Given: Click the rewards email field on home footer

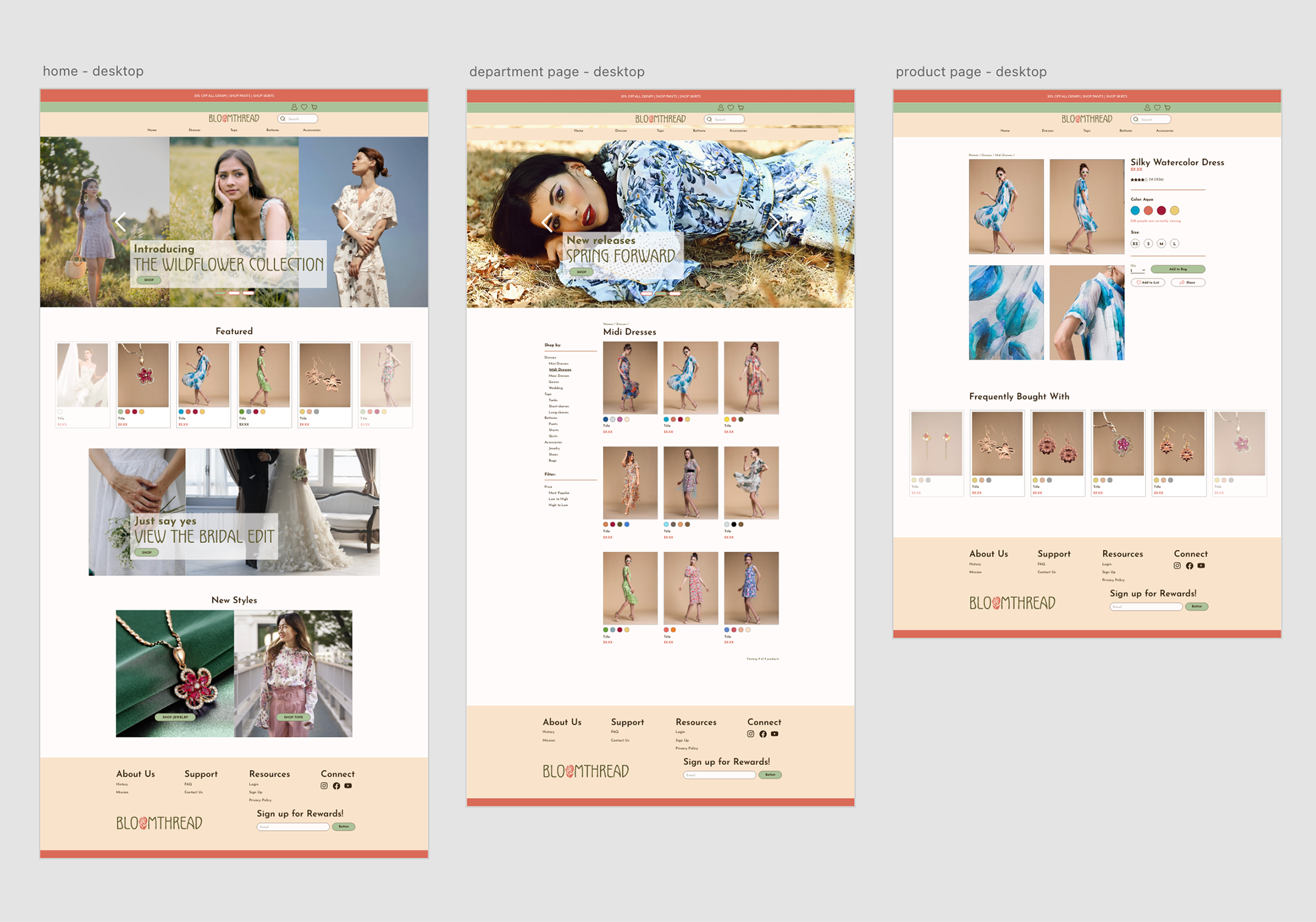Looking at the screenshot, I should 293,827.
